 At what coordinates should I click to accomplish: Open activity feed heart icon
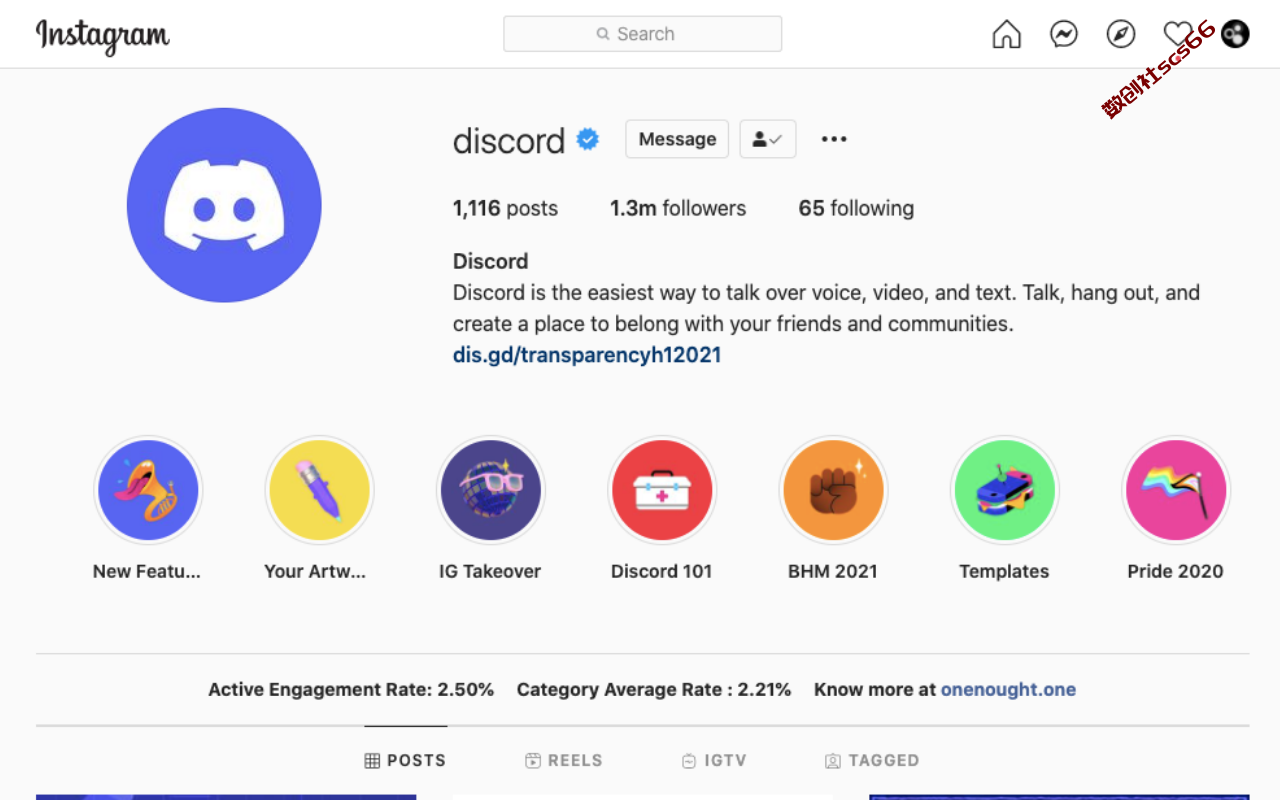point(1178,34)
